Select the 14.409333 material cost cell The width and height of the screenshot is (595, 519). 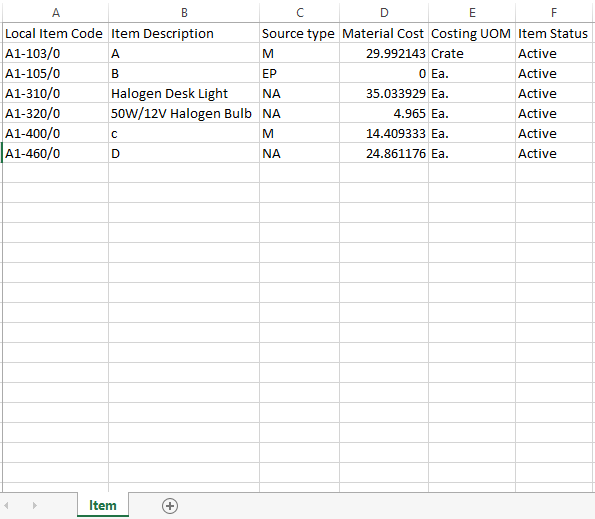tap(384, 133)
